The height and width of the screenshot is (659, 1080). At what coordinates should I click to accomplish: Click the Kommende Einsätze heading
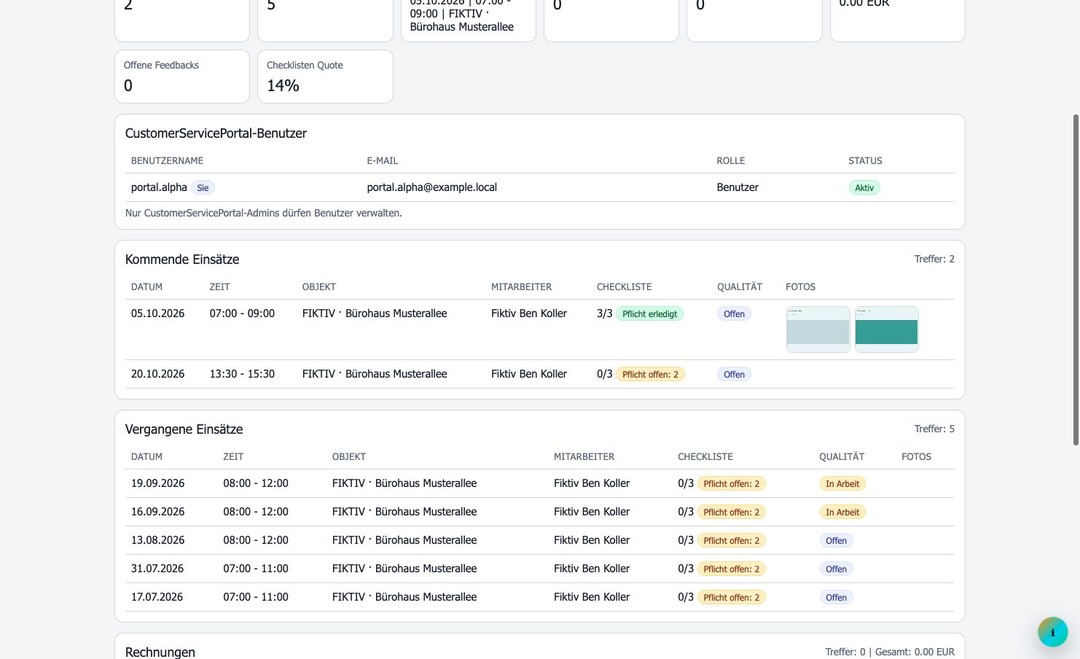pyautogui.click(x=182, y=259)
